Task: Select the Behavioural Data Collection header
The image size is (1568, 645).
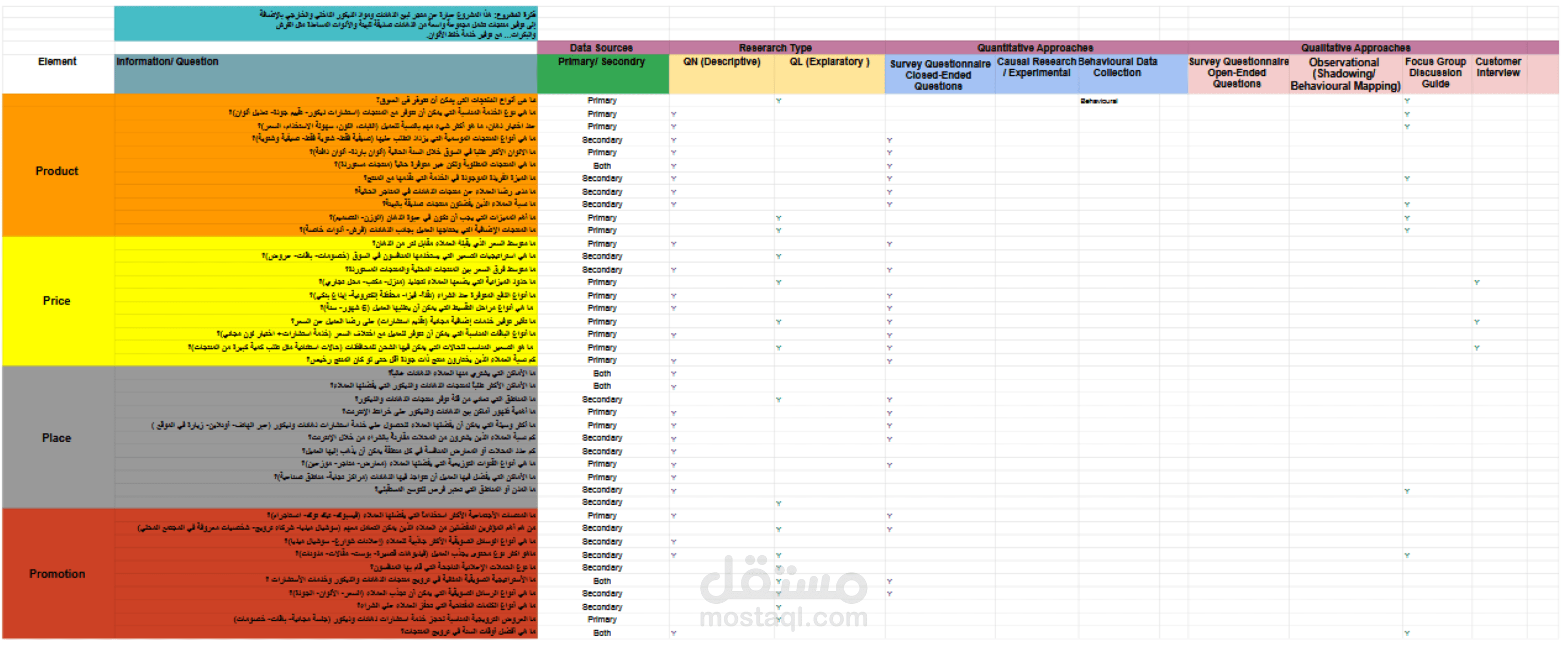Action: (x=1117, y=68)
